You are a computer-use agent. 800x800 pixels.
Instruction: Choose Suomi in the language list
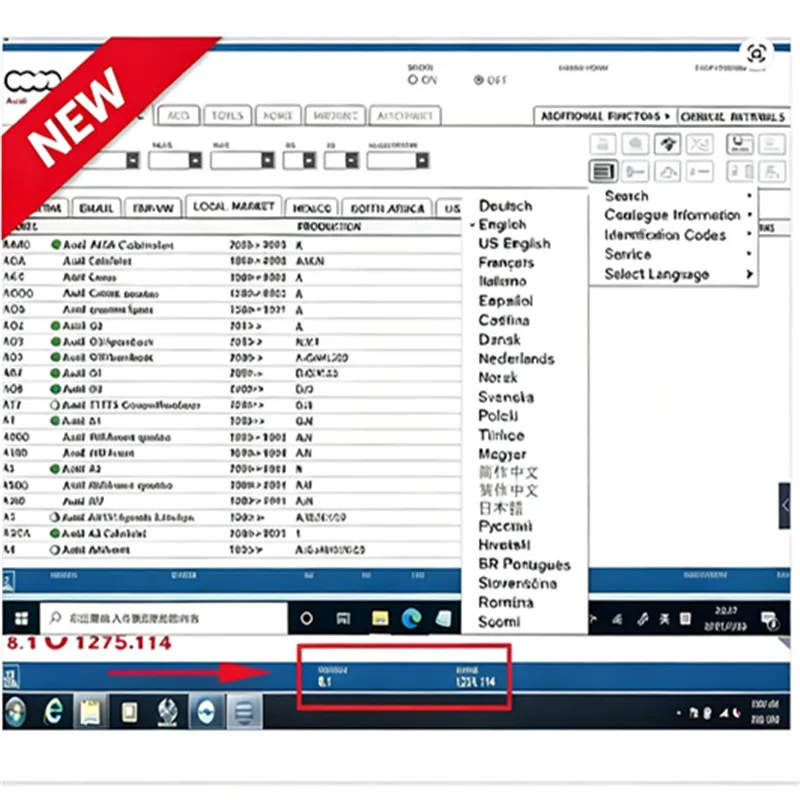(x=499, y=622)
